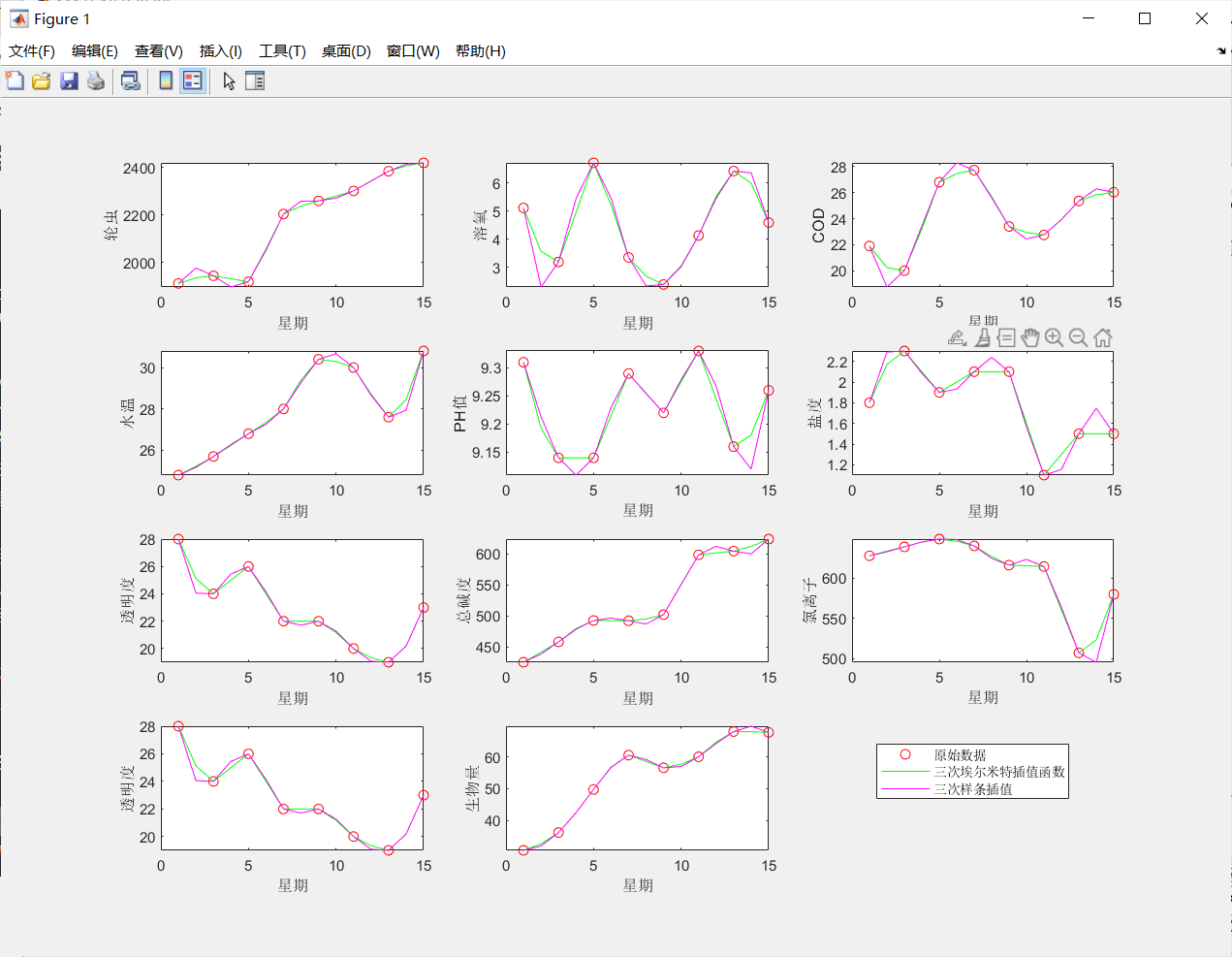Select the 三次埃尔米特插值函数 legend entry
Image resolution: width=1232 pixels, height=957 pixels.
[x=999, y=772]
